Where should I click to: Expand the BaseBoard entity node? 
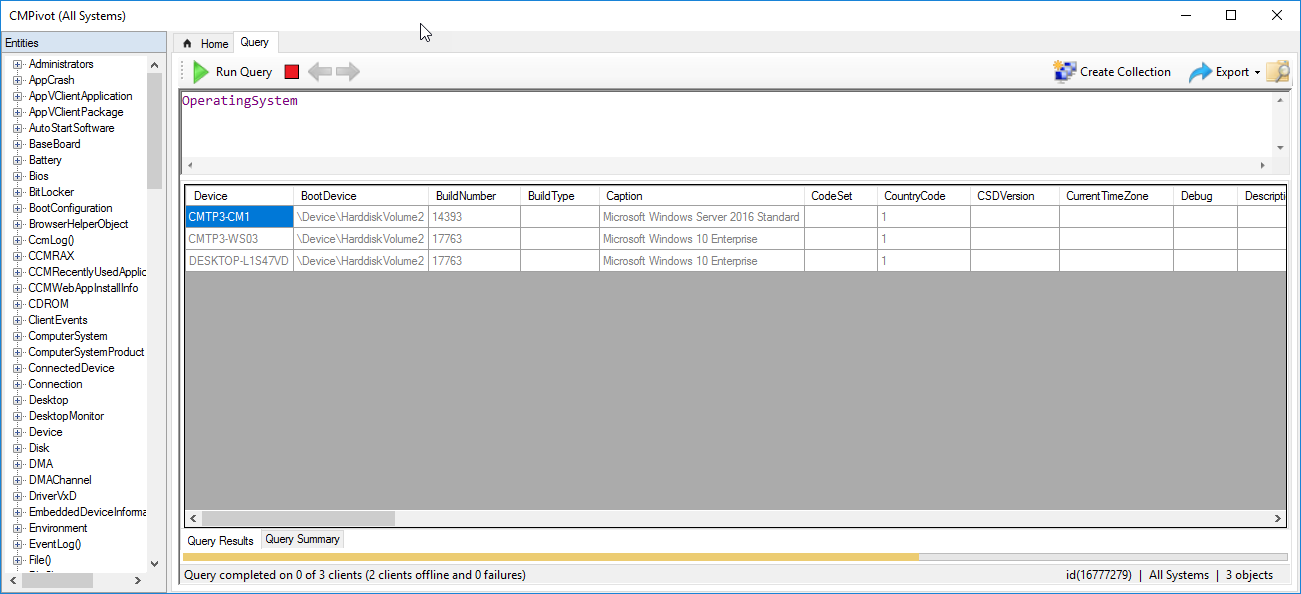18,144
